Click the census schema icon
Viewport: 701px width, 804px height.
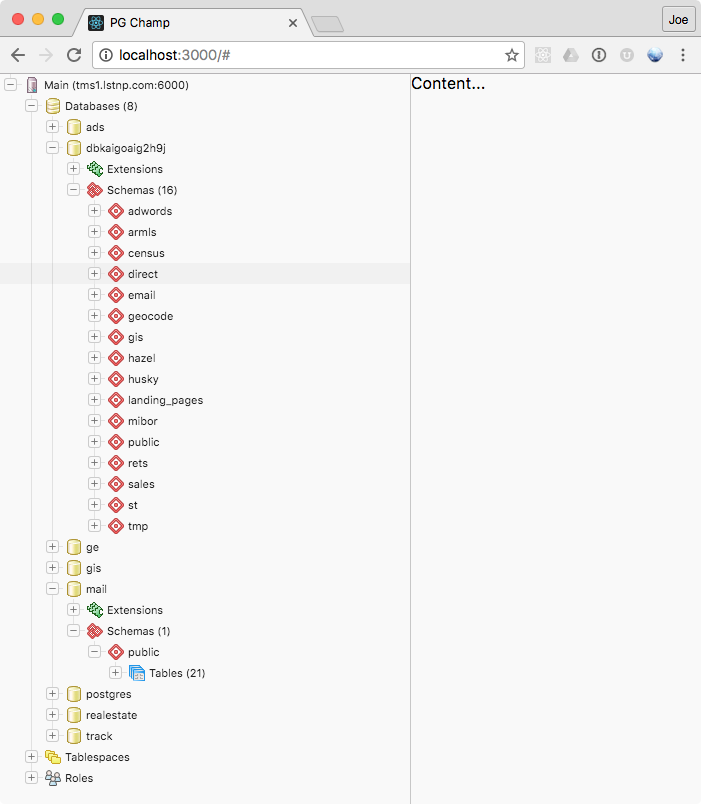(x=116, y=253)
